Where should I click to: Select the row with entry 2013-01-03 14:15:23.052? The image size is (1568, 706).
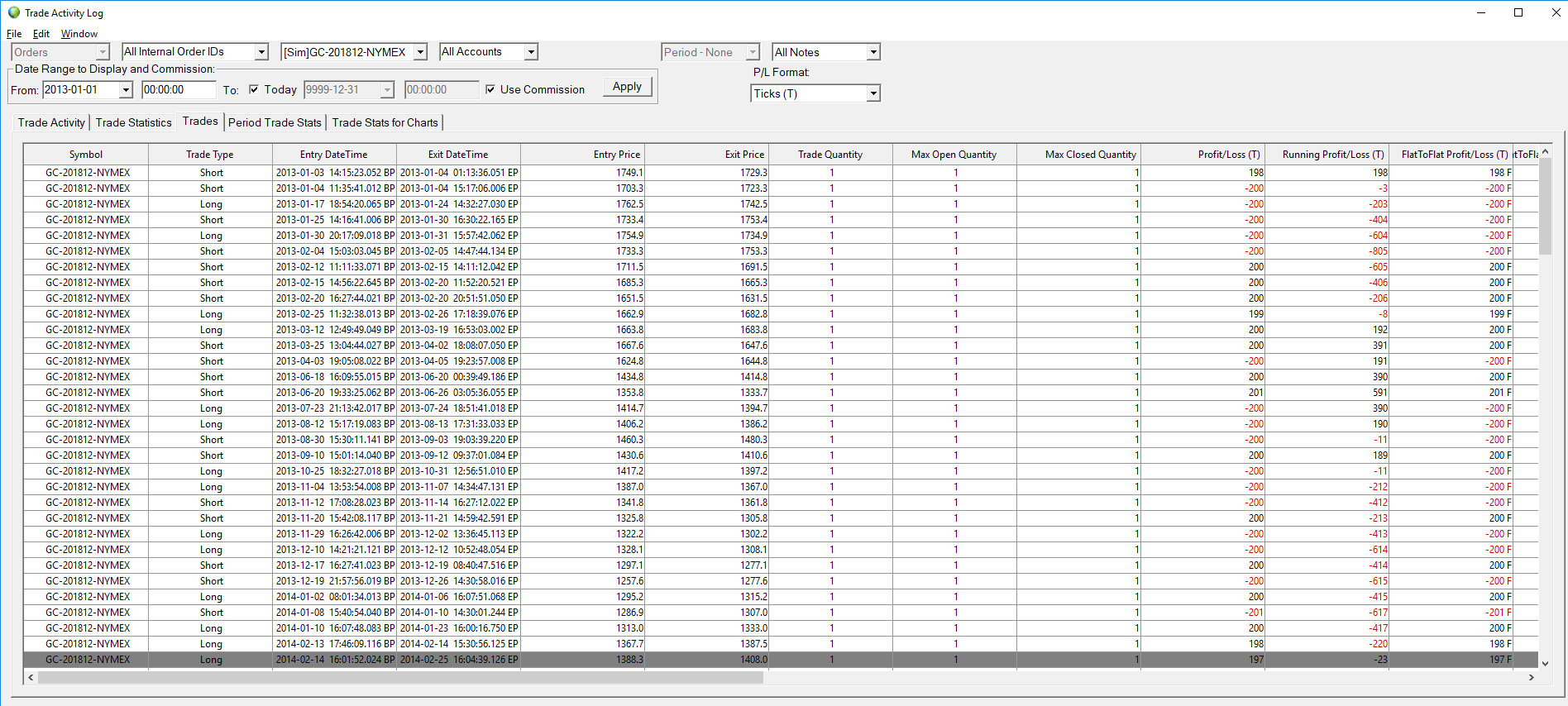click(x=781, y=173)
